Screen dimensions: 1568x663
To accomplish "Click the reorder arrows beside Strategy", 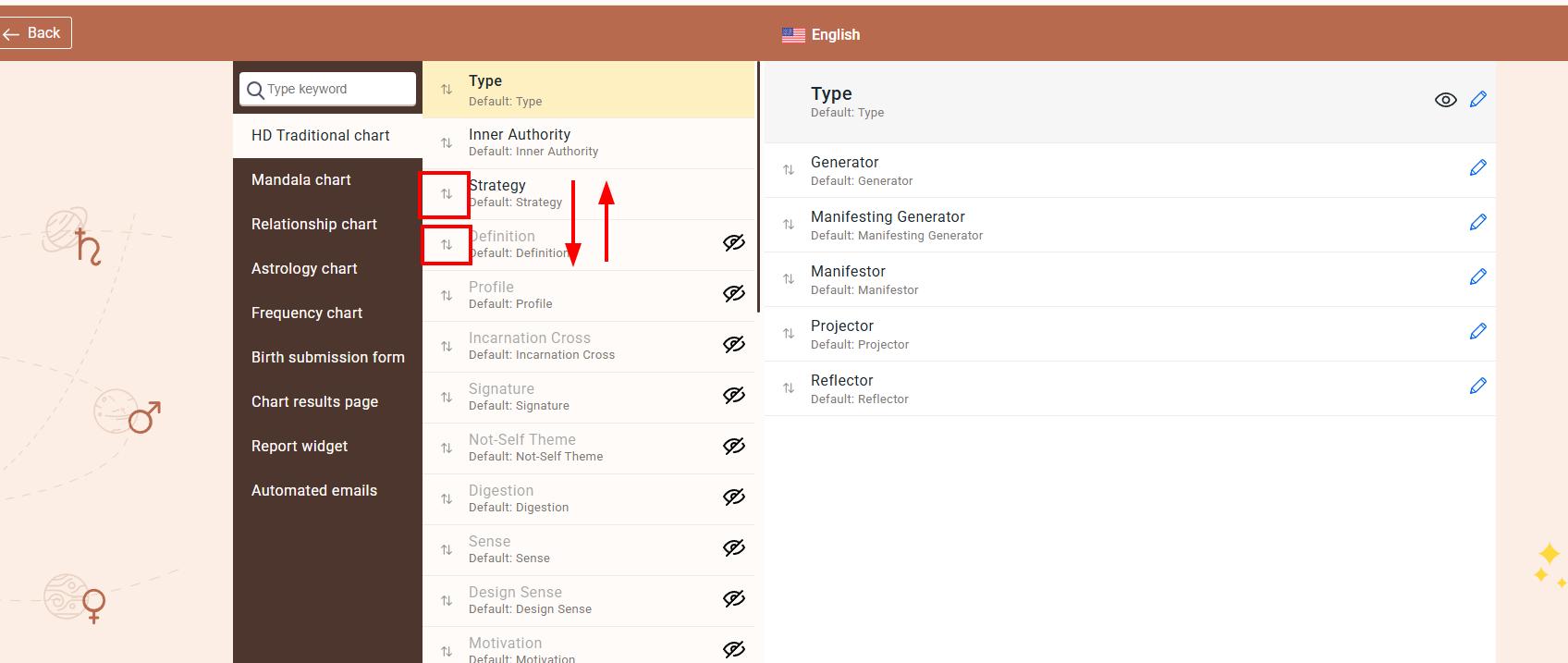I will [446, 194].
